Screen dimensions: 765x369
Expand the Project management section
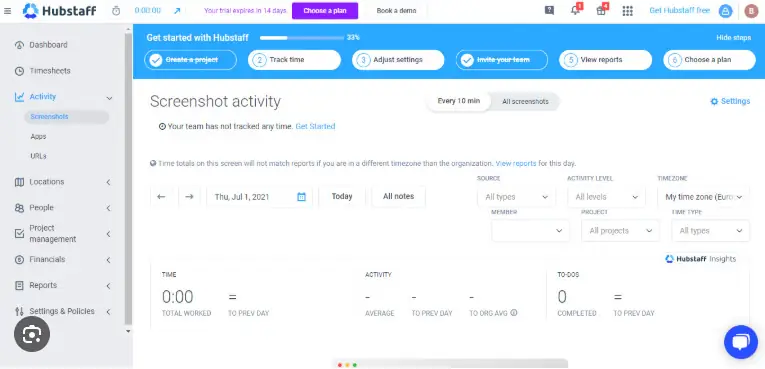pos(108,234)
